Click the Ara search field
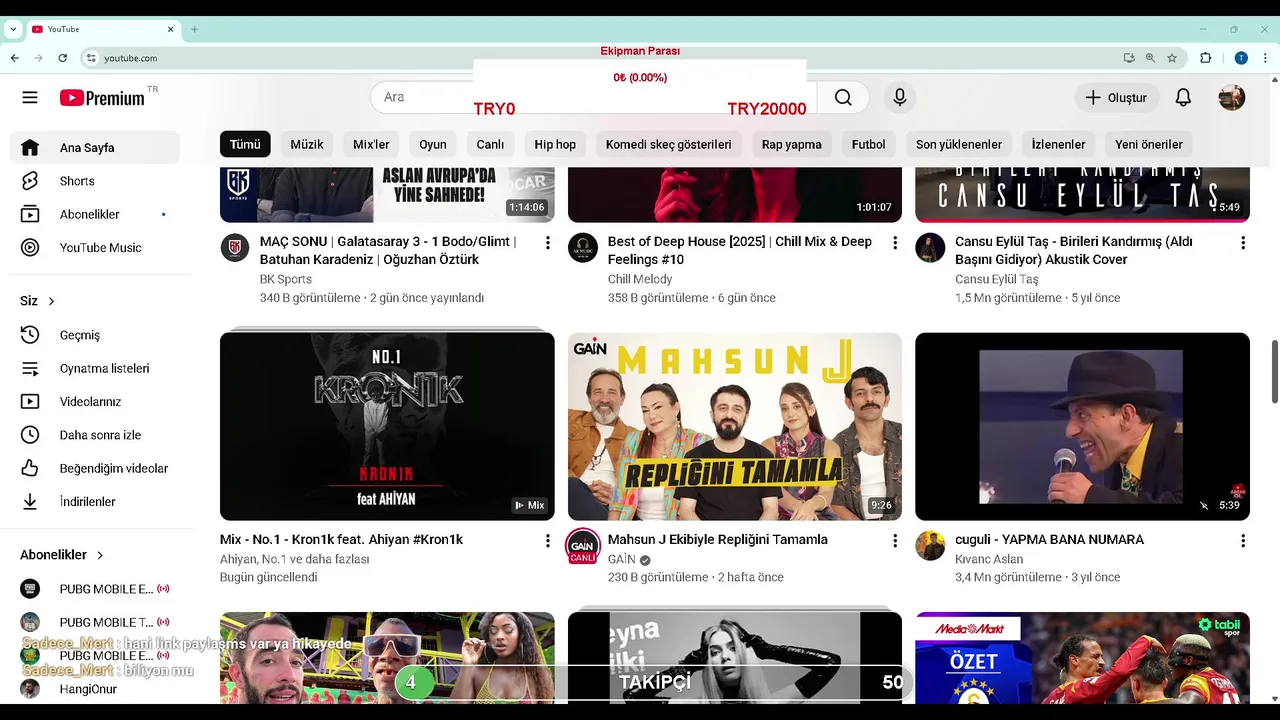The image size is (1280, 720). (x=593, y=97)
